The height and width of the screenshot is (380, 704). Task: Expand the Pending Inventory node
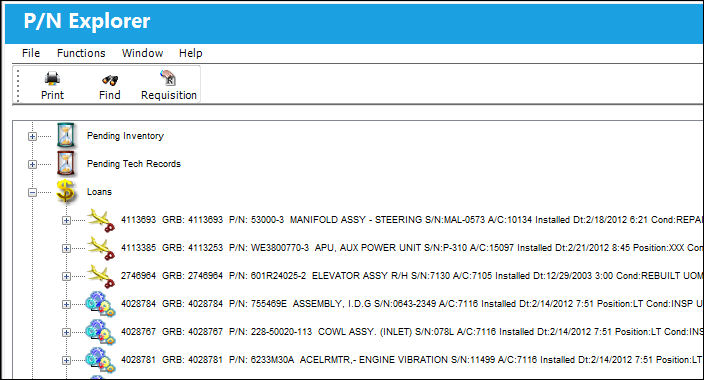[x=32, y=136]
